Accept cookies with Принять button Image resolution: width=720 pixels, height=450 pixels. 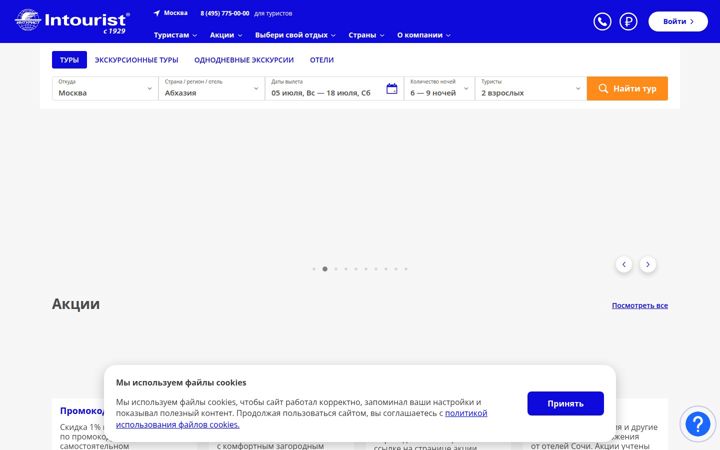(x=565, y=404)
